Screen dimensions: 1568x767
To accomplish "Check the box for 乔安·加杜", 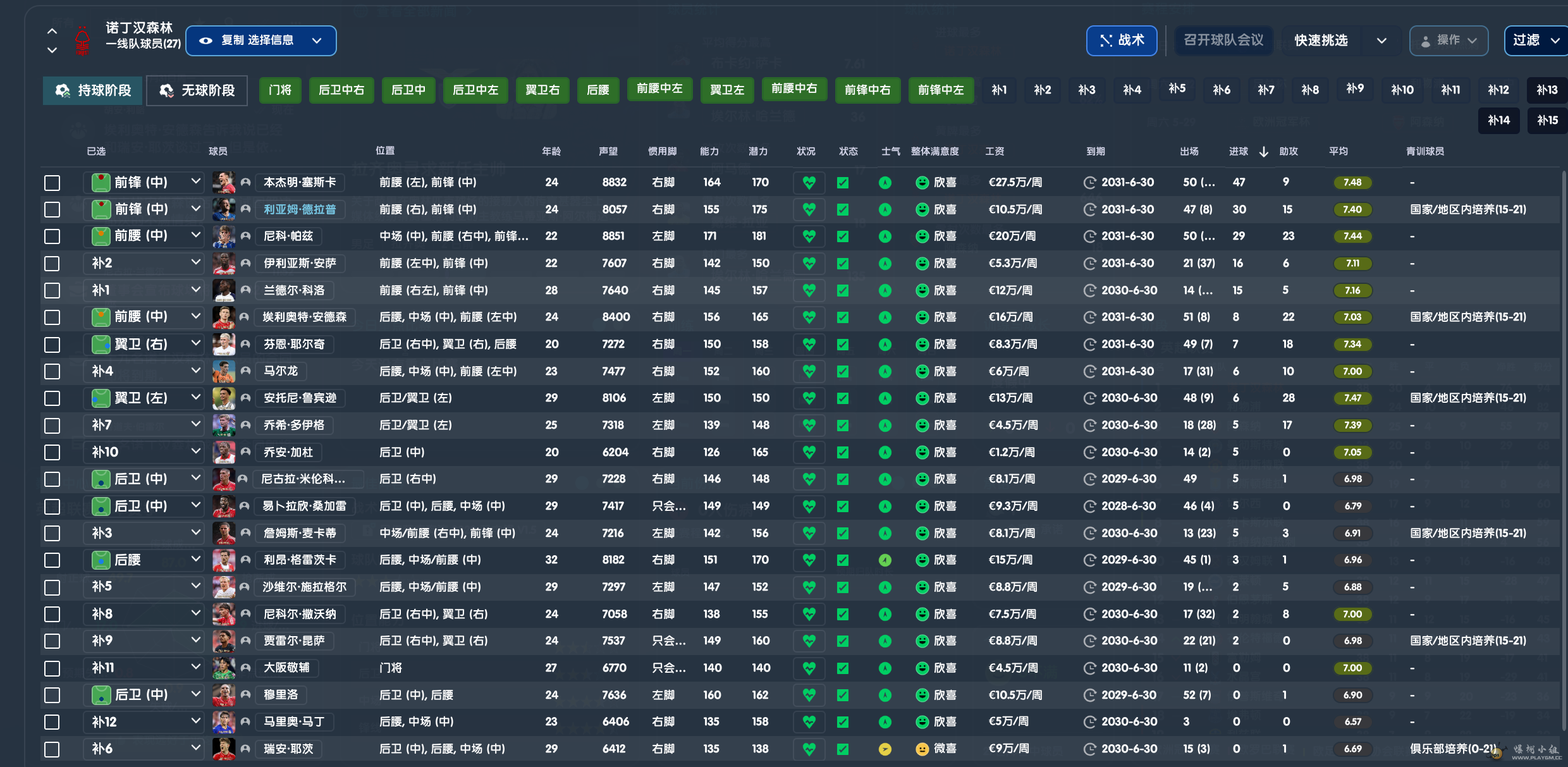I will click(52, 452).
